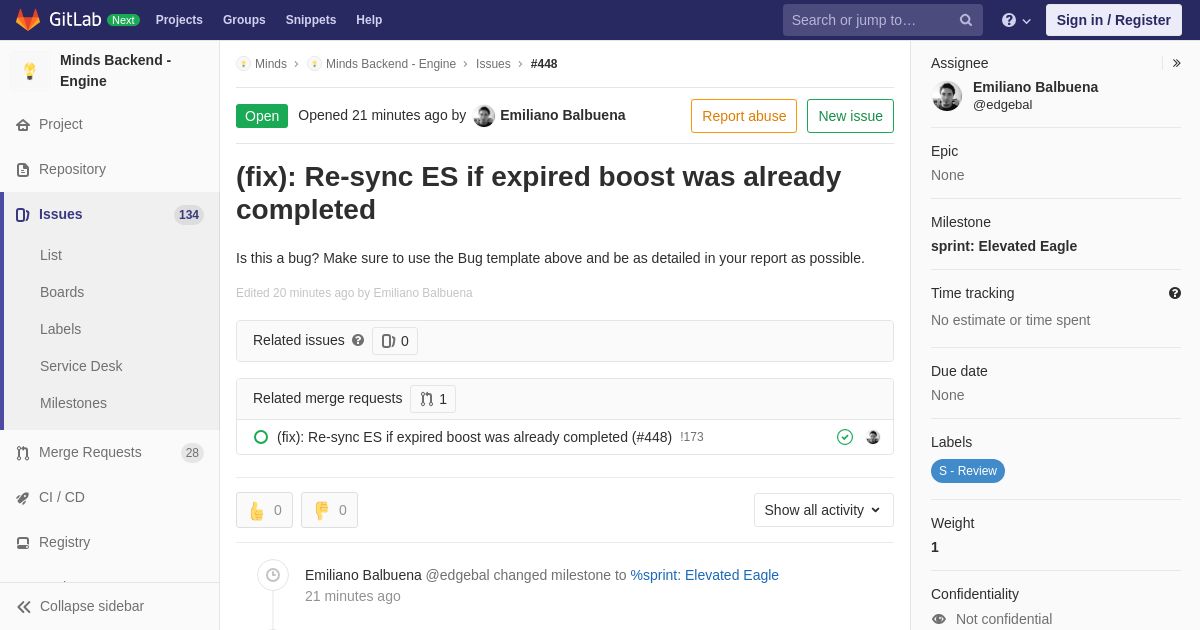This screenshot has height=630, width=1200.
Task: Click the No estimate or time spent text
Action: 1010,320
